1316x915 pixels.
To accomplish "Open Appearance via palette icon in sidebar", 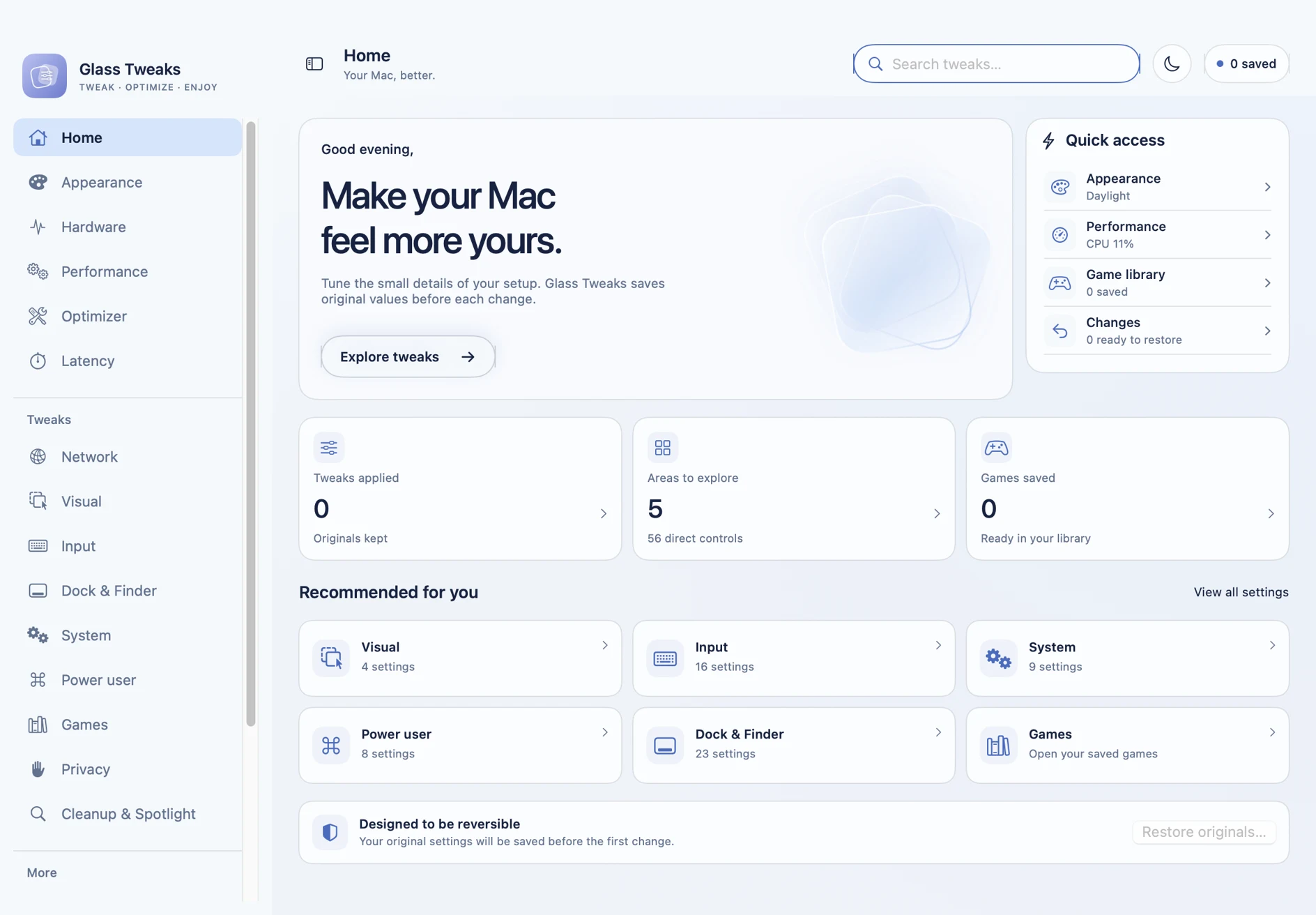I will pyautogui.click(x=38, y=182).
